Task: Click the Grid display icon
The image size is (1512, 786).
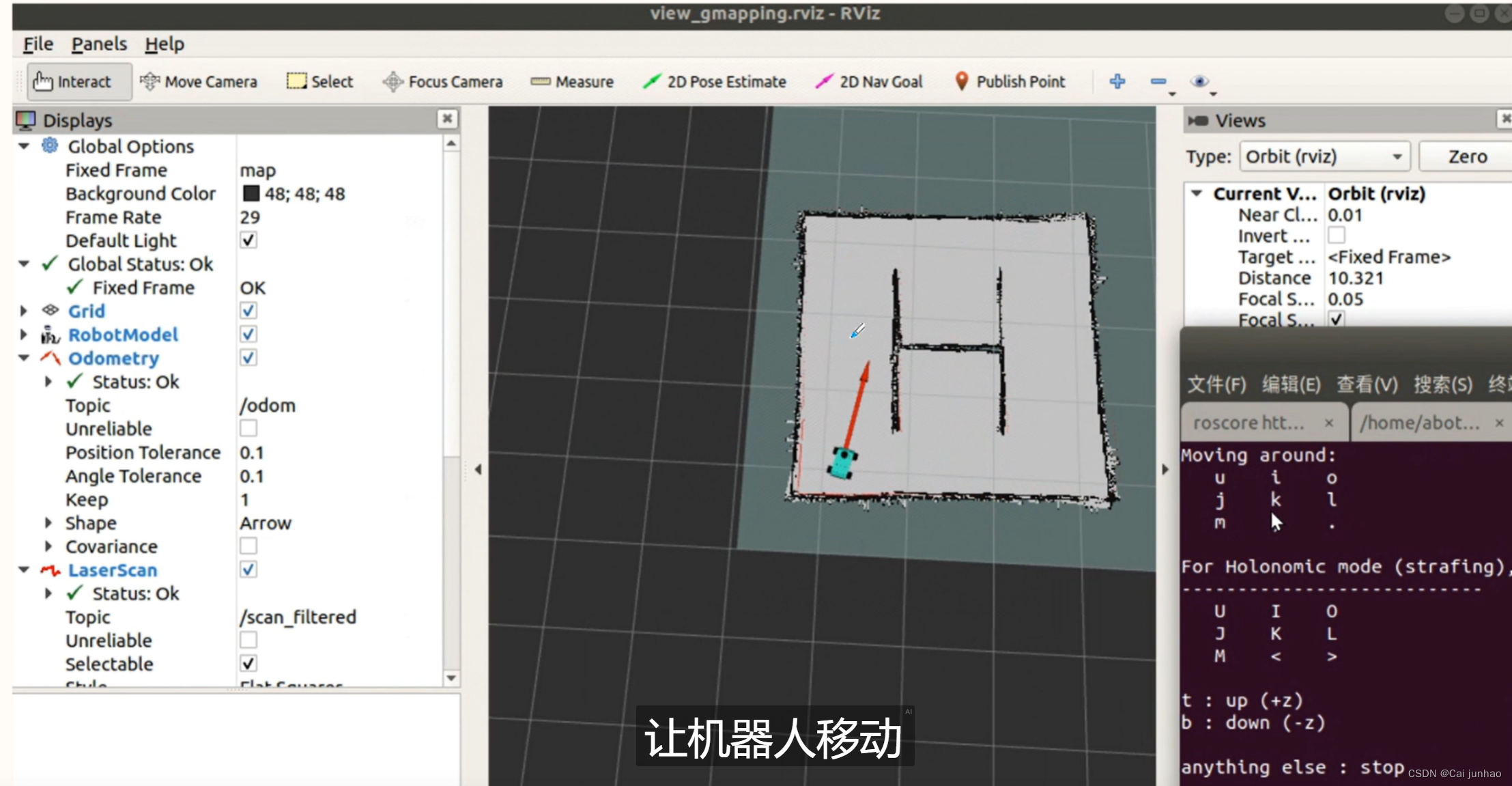Action: [50, 310]
